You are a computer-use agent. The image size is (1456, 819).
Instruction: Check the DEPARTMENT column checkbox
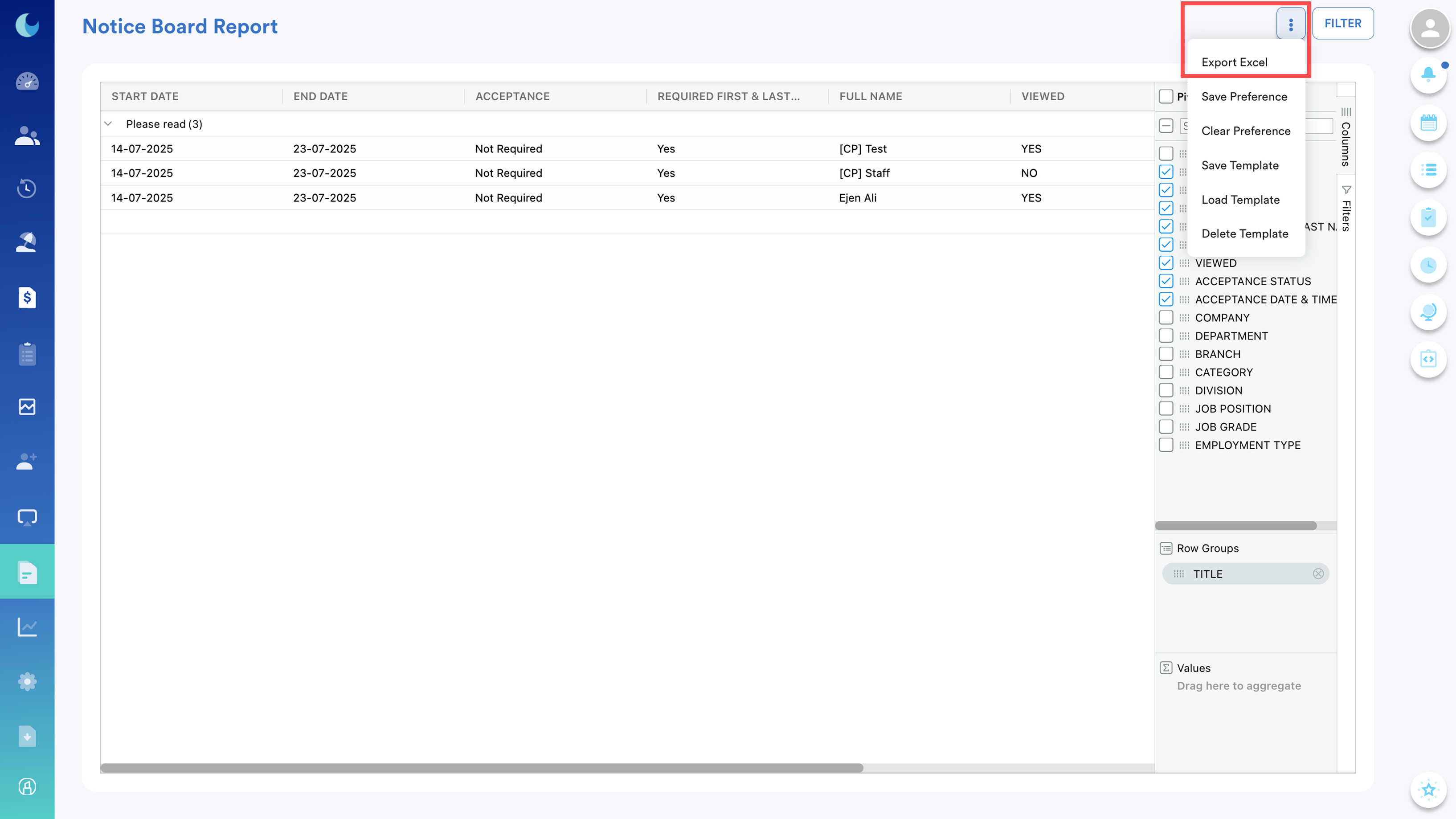pyautogui.click(x=1166, y=336)
